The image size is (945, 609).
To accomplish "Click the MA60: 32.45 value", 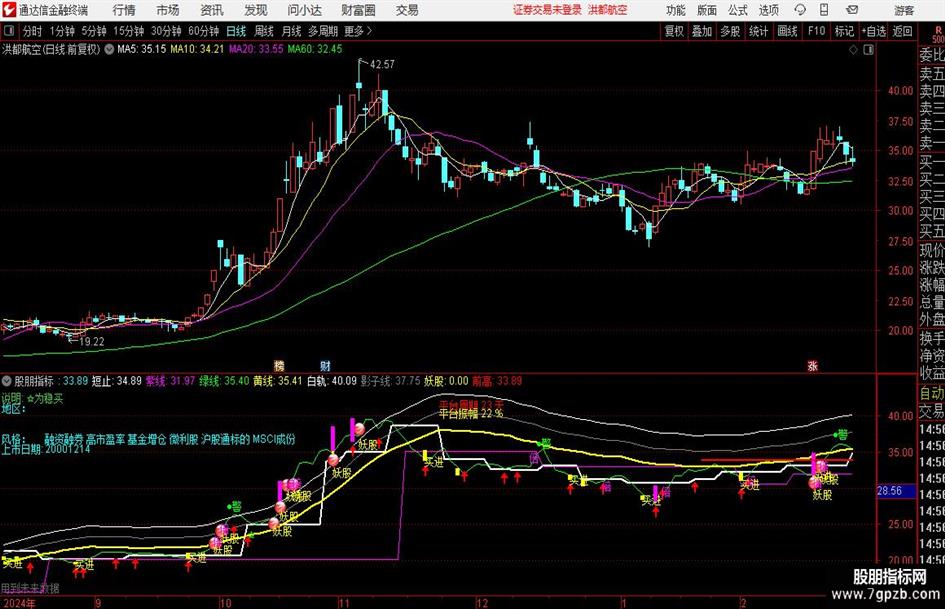I will [x=315, y=49].
